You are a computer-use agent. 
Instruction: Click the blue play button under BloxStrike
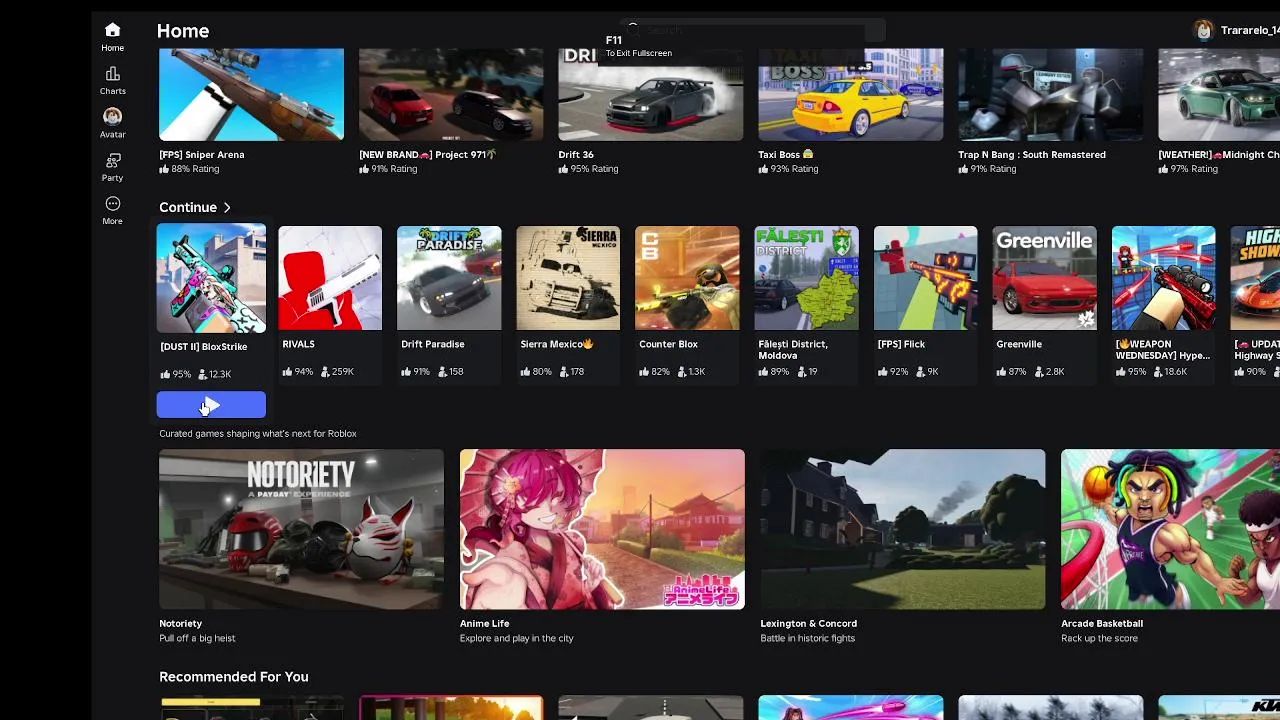[x=211, y=405]
